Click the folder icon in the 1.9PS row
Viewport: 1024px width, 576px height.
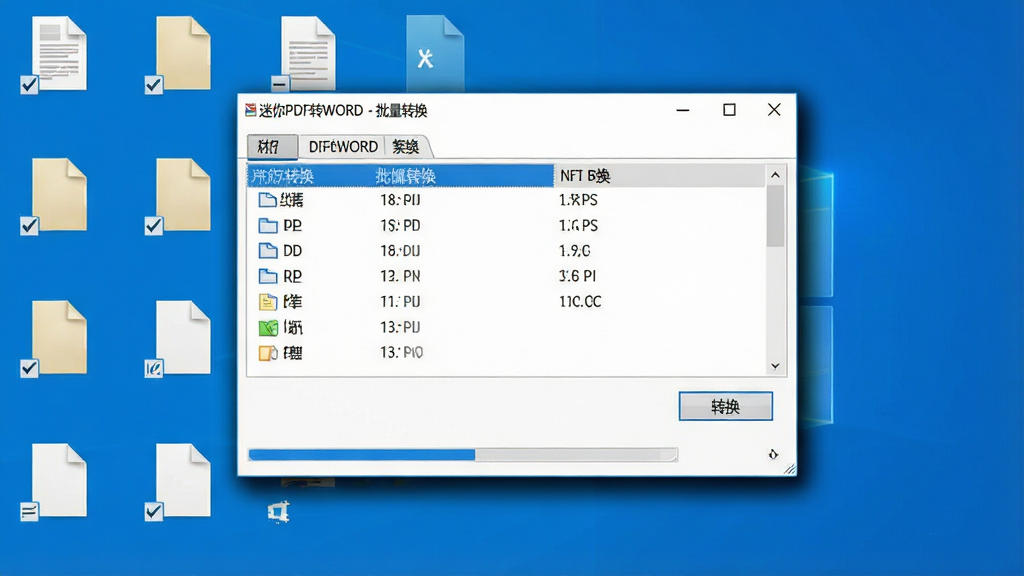(268, 200)
